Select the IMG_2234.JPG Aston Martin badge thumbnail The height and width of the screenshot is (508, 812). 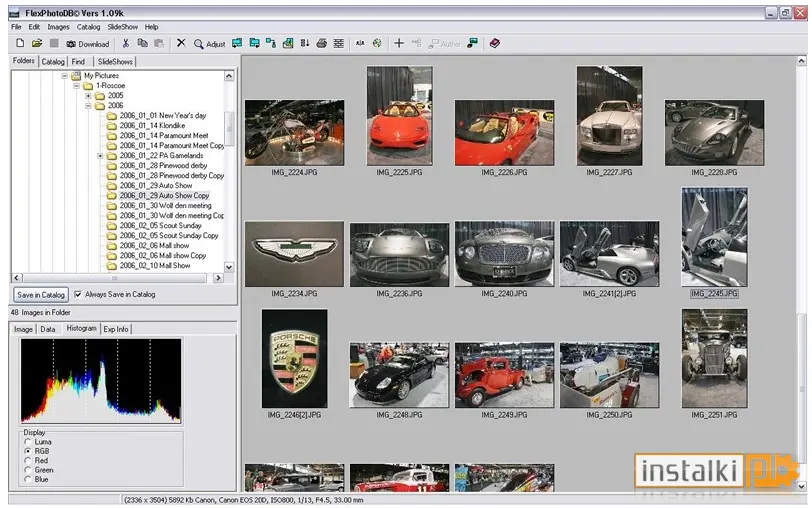click(294, 254)
